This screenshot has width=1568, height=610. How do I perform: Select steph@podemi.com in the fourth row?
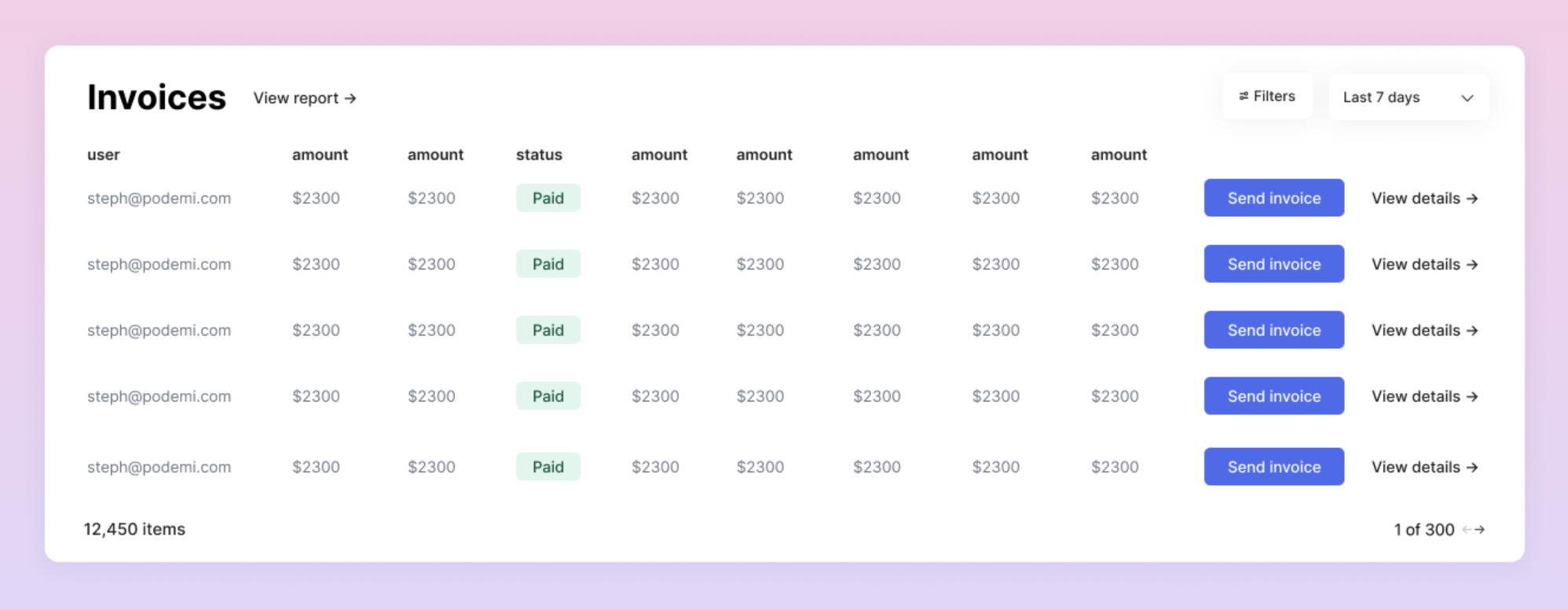(159, 396)
